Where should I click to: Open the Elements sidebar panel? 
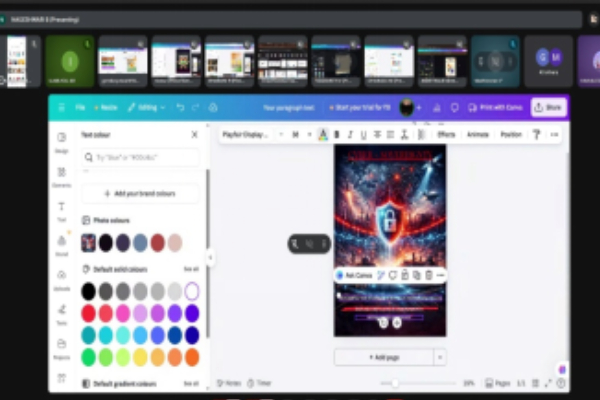coord(62,176)
